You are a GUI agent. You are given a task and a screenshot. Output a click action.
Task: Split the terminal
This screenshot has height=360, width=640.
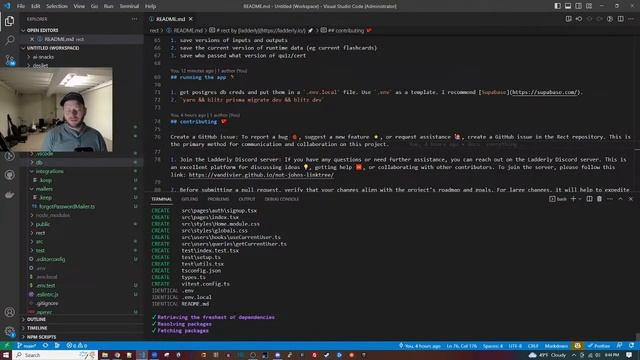(x=589, y=199)
